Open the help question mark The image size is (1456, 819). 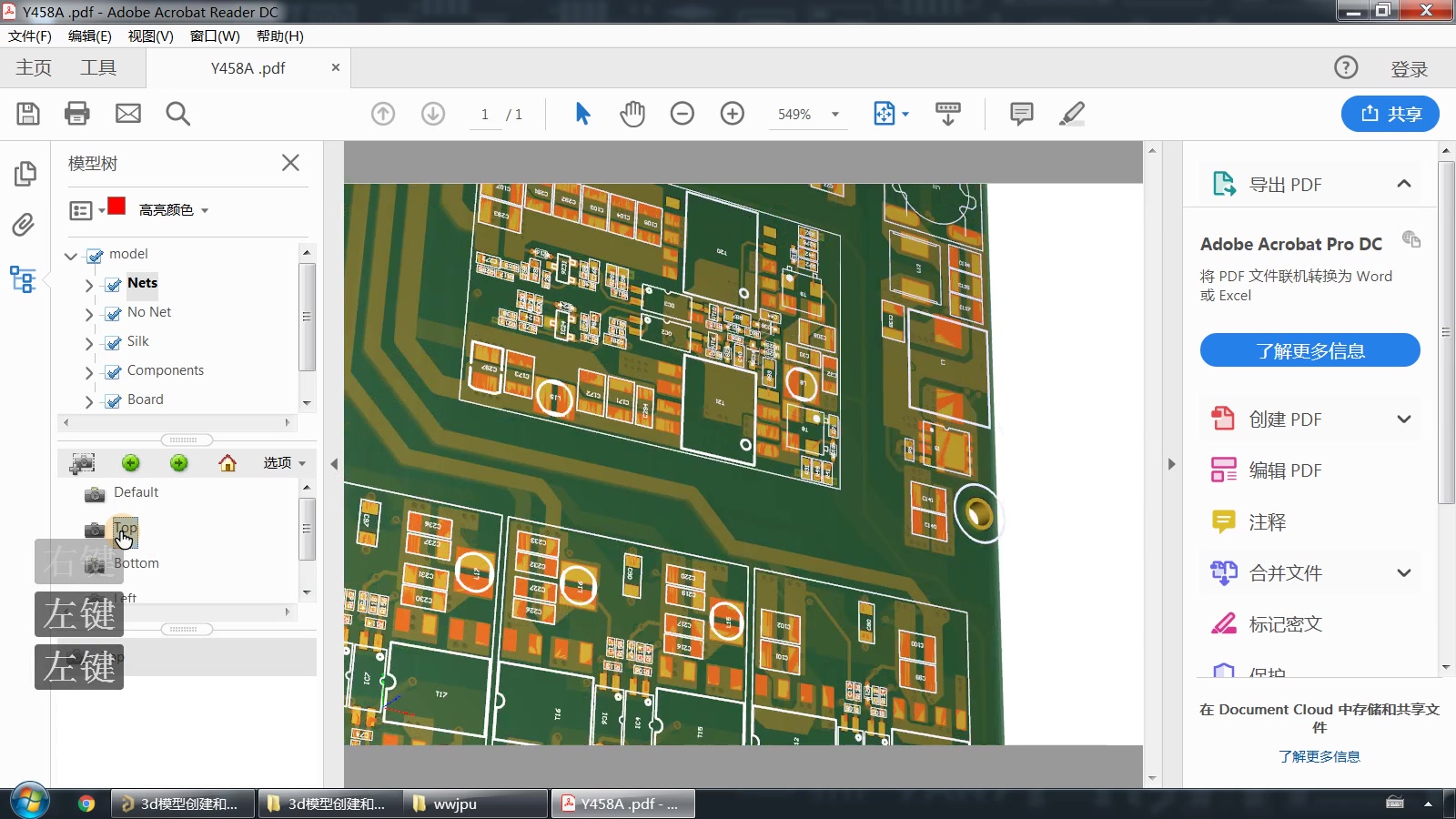[x=1346, y=67]
